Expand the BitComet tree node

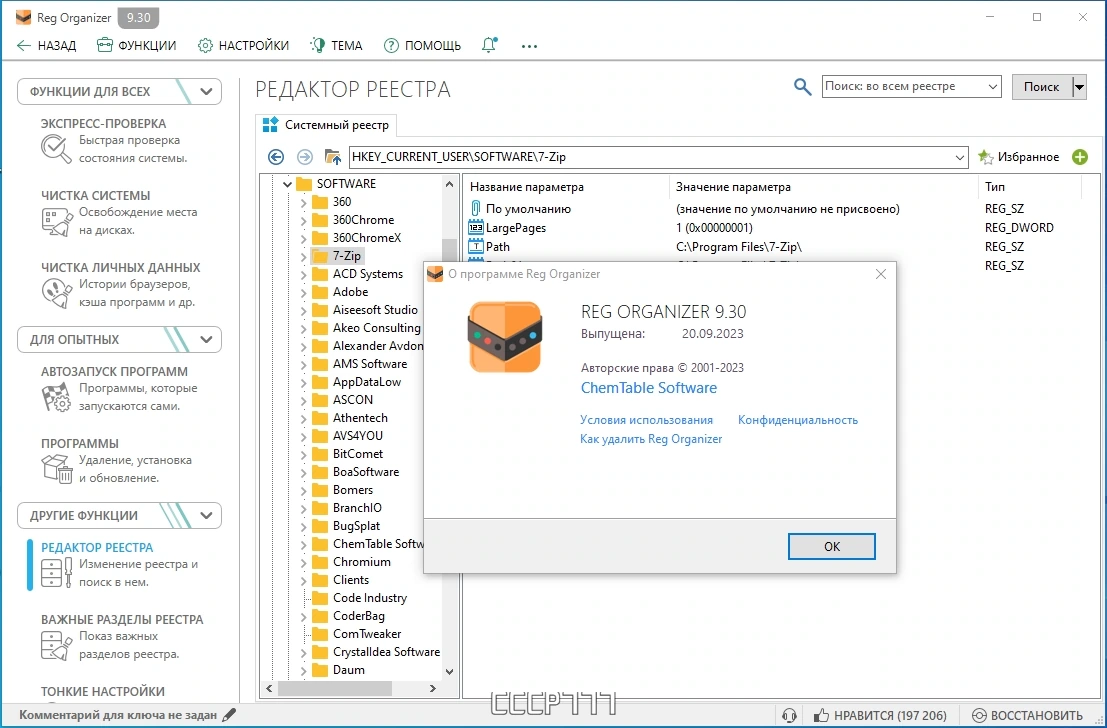[304, 454]
